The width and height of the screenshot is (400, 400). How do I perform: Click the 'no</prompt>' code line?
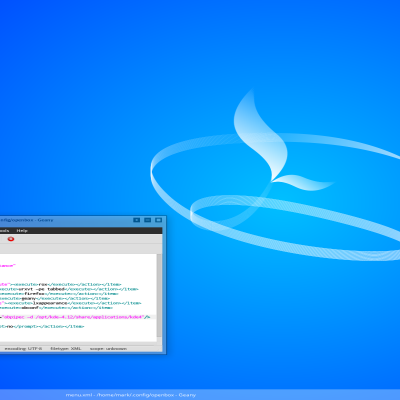[x=42, y=327]
